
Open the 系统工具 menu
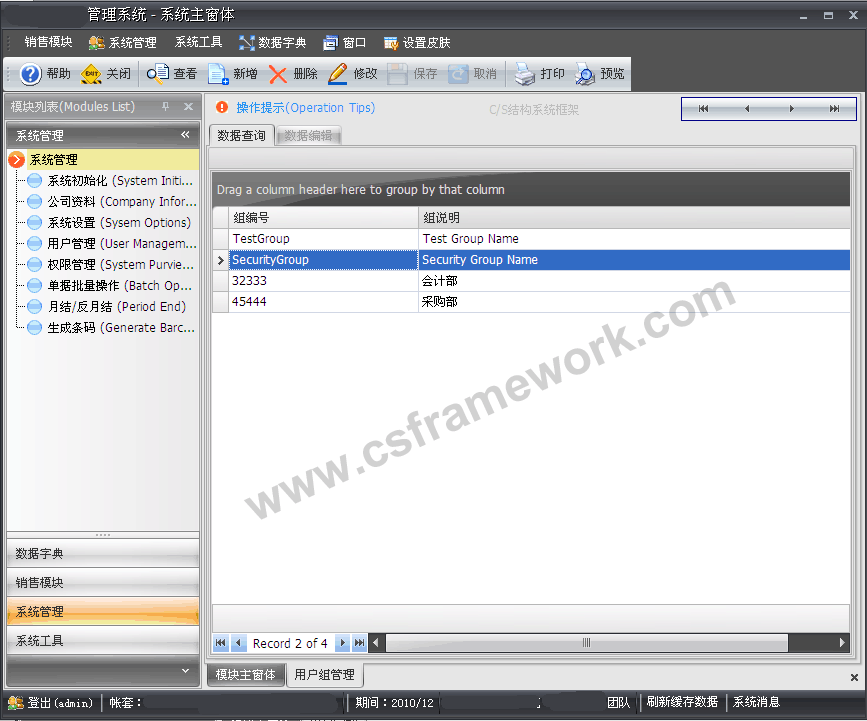(198, 43)
